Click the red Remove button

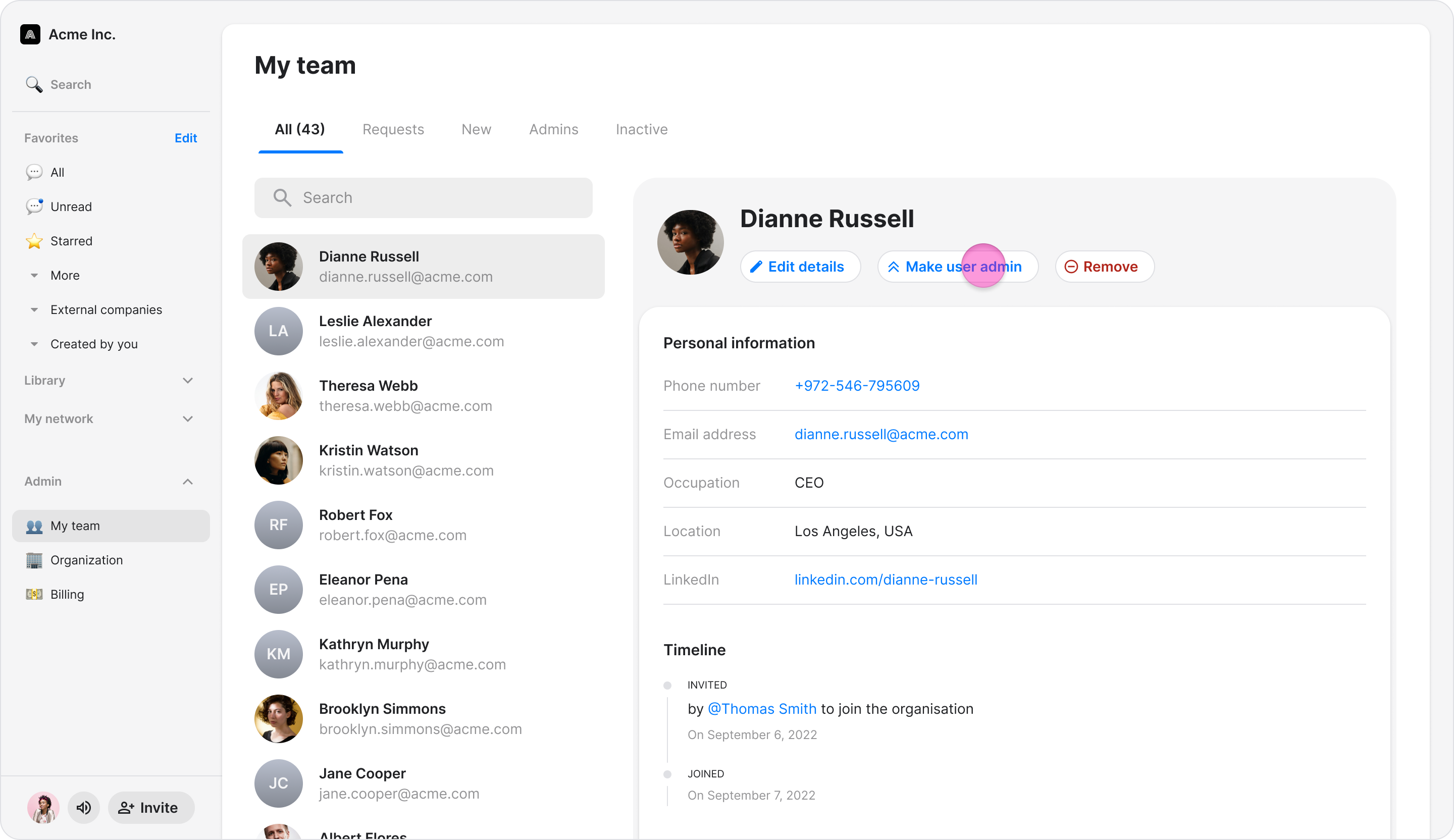pos(1104,267)
